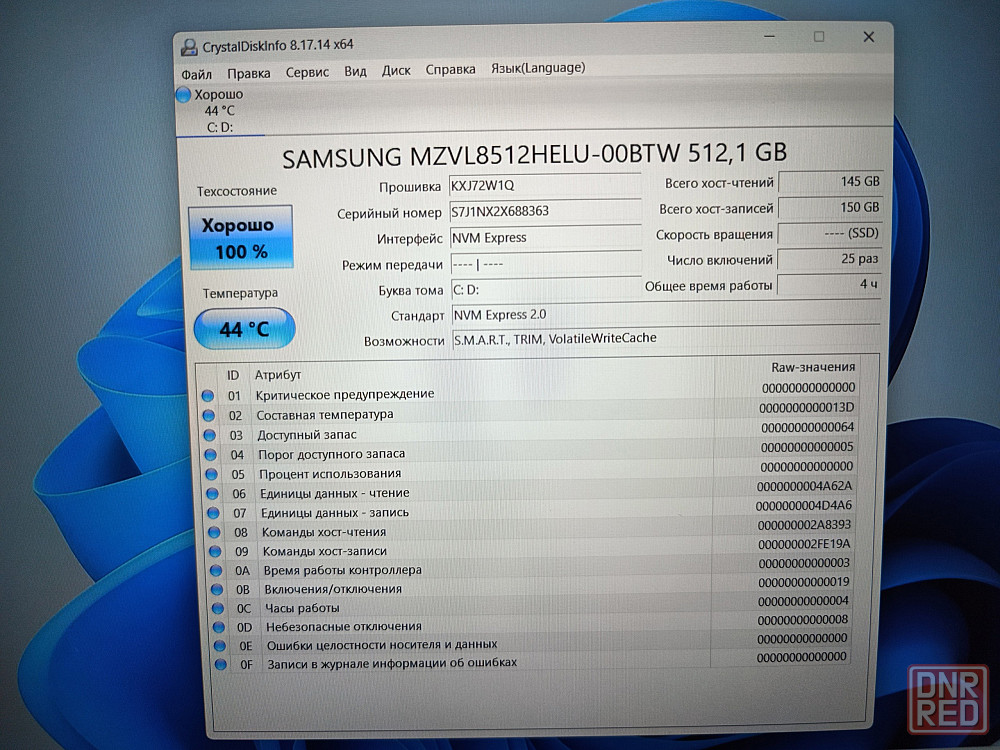
Task: Click the CrystalDiskInfo title bar app icon
Action: coord(189,47)
